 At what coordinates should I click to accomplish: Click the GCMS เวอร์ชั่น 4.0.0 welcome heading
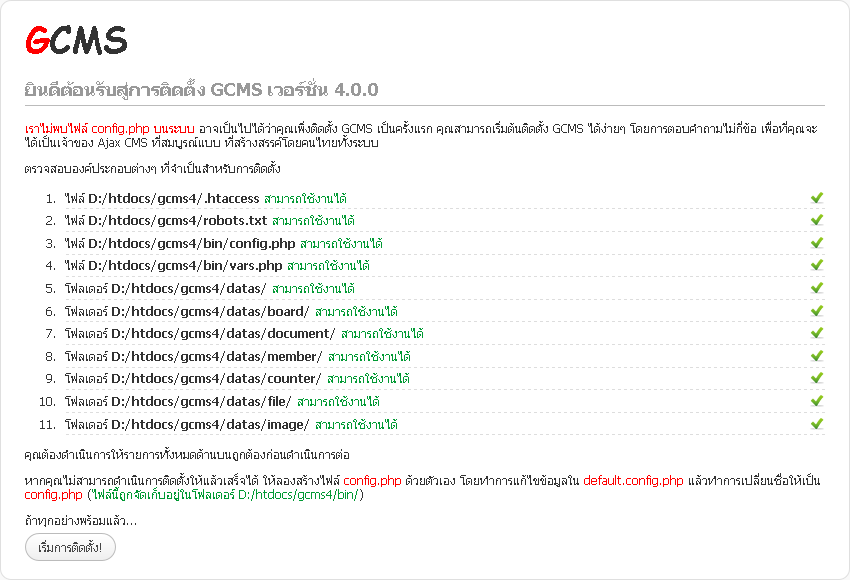coord(201,89)
